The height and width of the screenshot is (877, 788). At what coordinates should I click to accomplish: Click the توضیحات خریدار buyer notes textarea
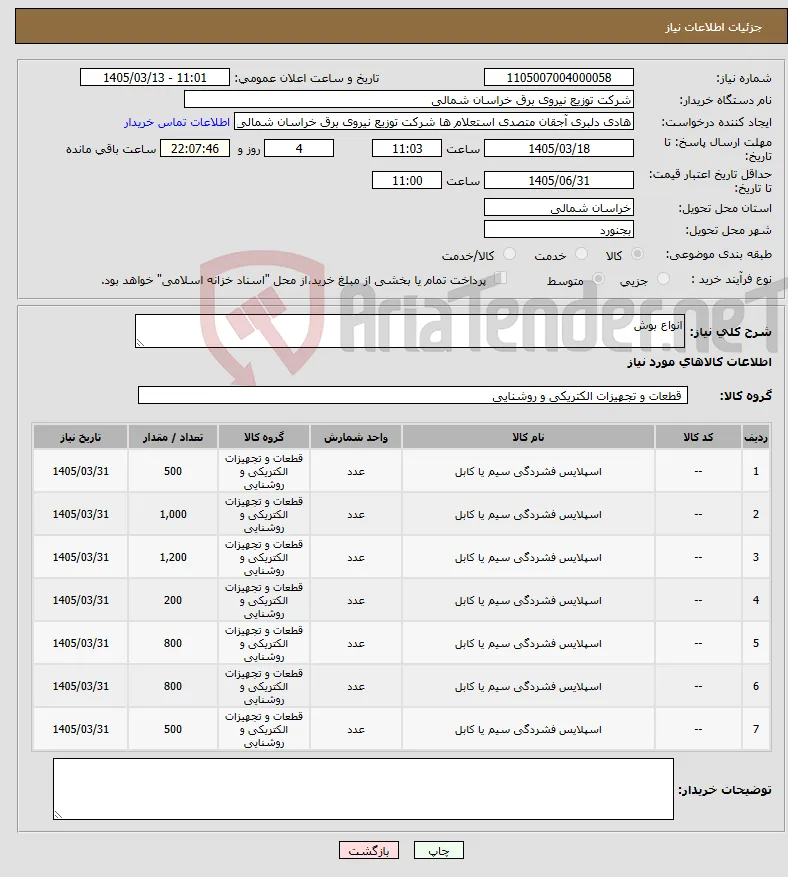click(364, 789)
